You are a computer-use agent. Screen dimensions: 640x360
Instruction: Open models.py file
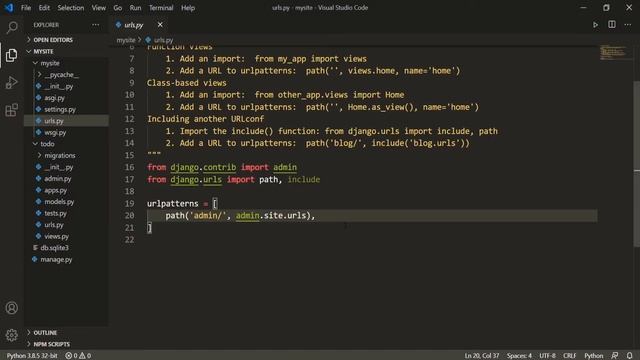tap(66, 202)
